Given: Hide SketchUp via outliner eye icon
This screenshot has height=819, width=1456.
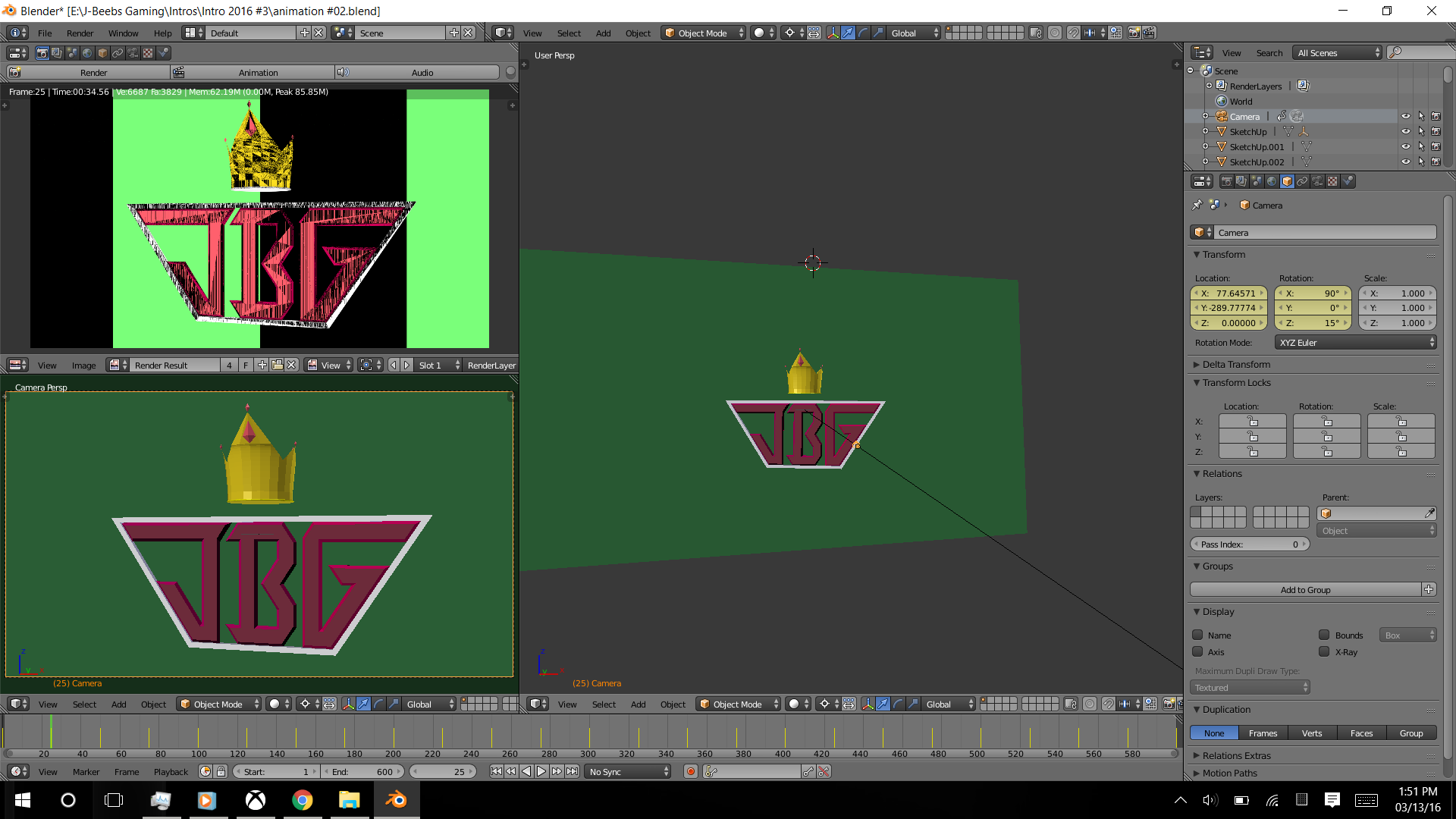Looking at the screenshot, I should point(1405,131).
